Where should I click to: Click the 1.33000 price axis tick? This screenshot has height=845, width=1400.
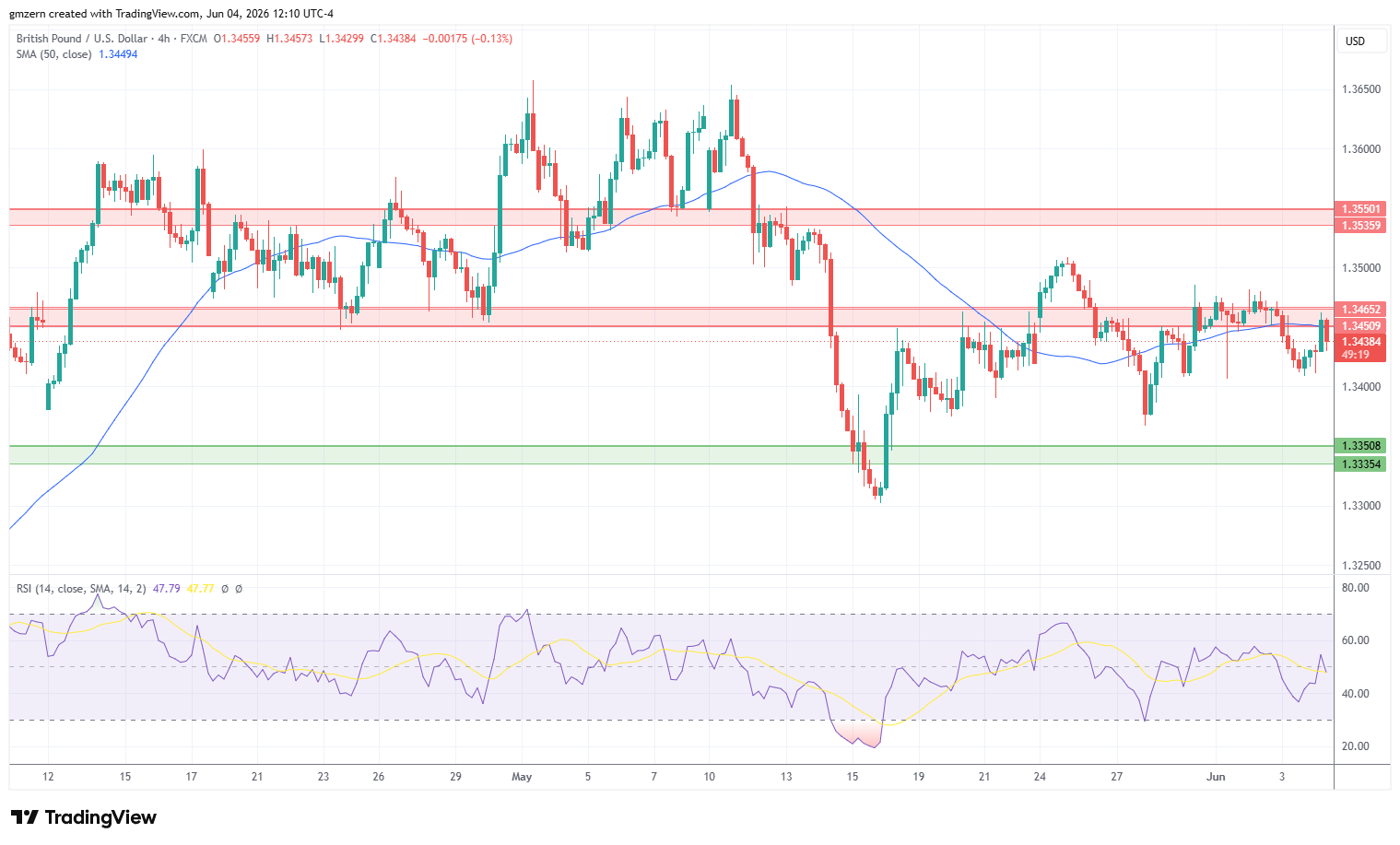pos(1361,506)
